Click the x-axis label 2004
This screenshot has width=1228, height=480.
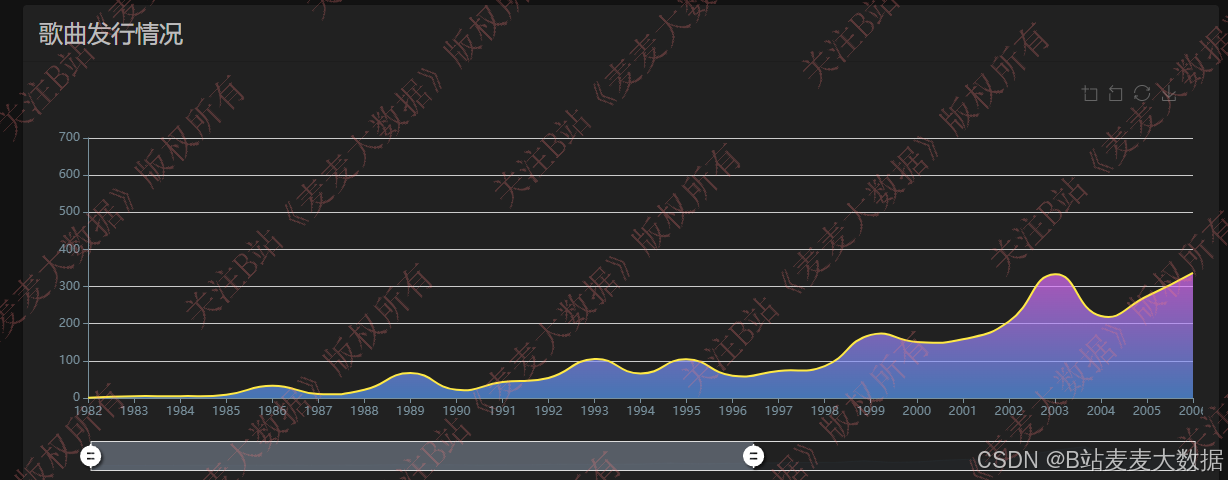pyautogui.click(x=1100, y=410)
